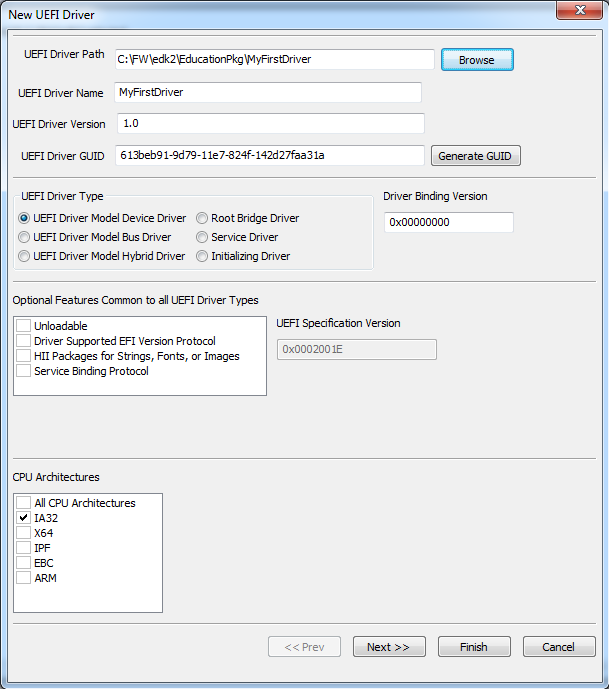609x689 pixels.
Task: Enable IPF architecture
Action: tap(23, 548)
